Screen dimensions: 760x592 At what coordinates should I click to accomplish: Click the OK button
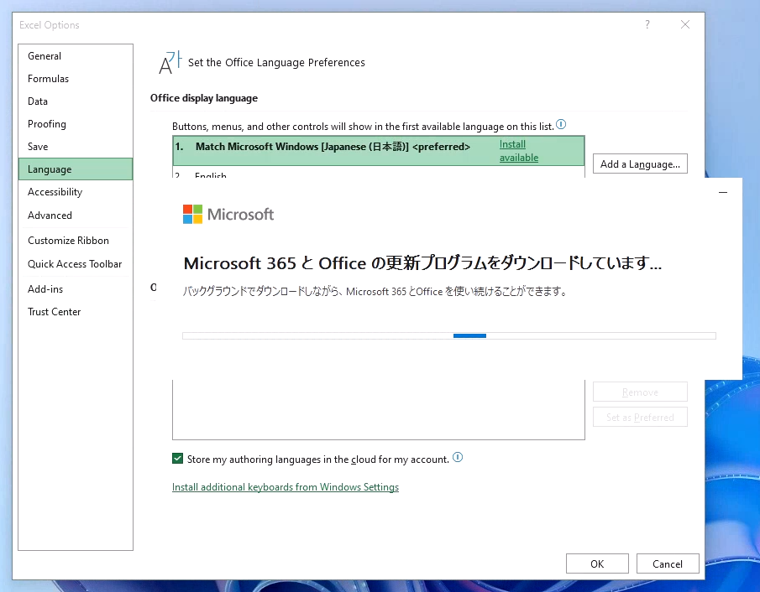[x=597, y=564]
